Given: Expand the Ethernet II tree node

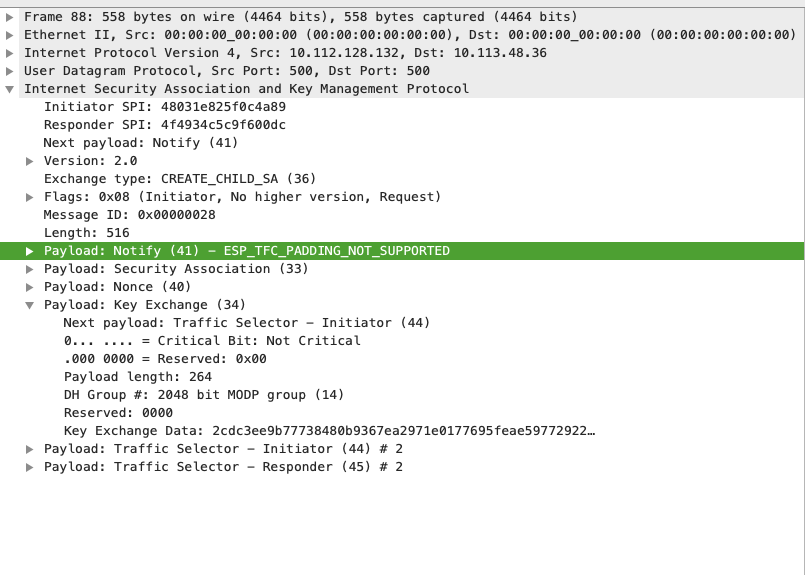Looking at the screenshot, I should (x=10, y=35).
